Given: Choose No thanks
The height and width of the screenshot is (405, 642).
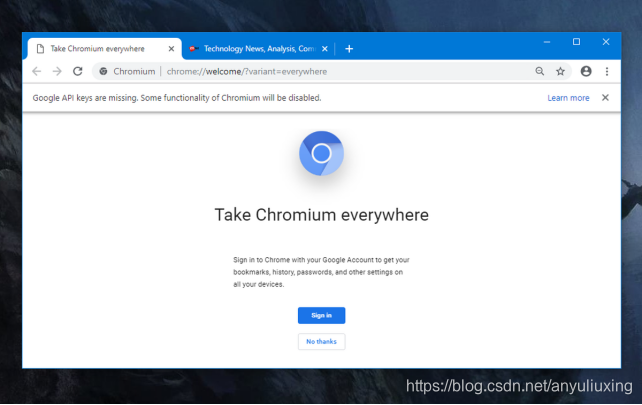Looking at the screenshot, I should tap(321, 342).
